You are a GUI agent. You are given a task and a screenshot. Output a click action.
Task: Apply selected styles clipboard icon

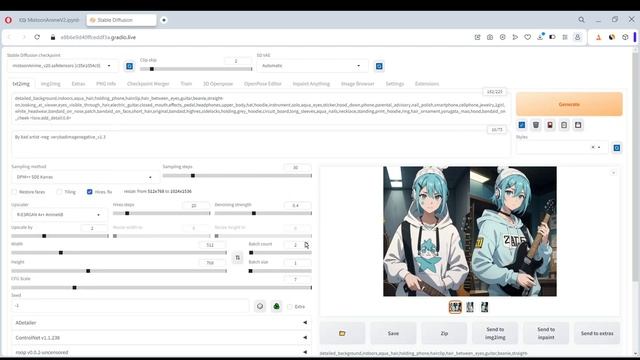tap(564, 125)
